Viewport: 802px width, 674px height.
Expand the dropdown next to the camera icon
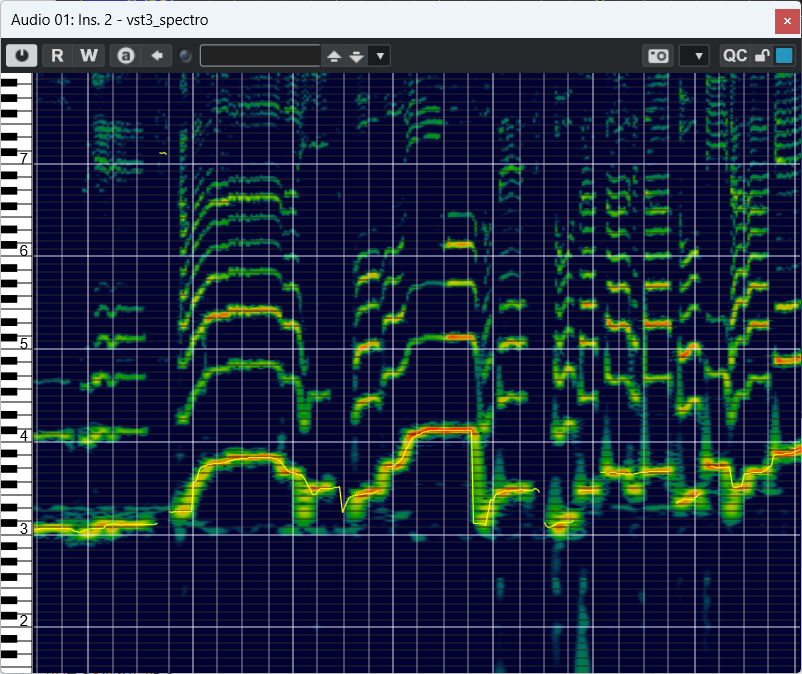[697, 56]
